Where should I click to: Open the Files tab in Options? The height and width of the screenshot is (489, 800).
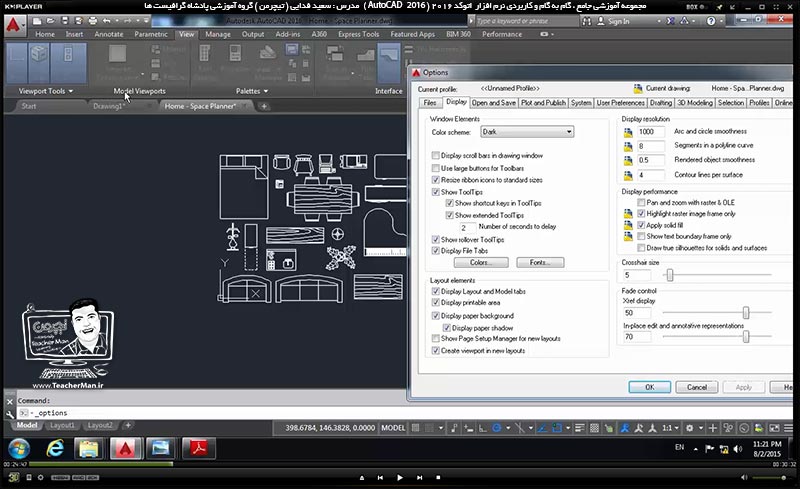pyautogui.click(x=430, y=103)
